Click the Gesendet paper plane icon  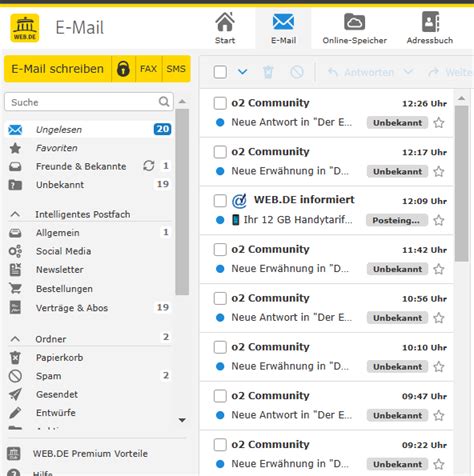15,394
